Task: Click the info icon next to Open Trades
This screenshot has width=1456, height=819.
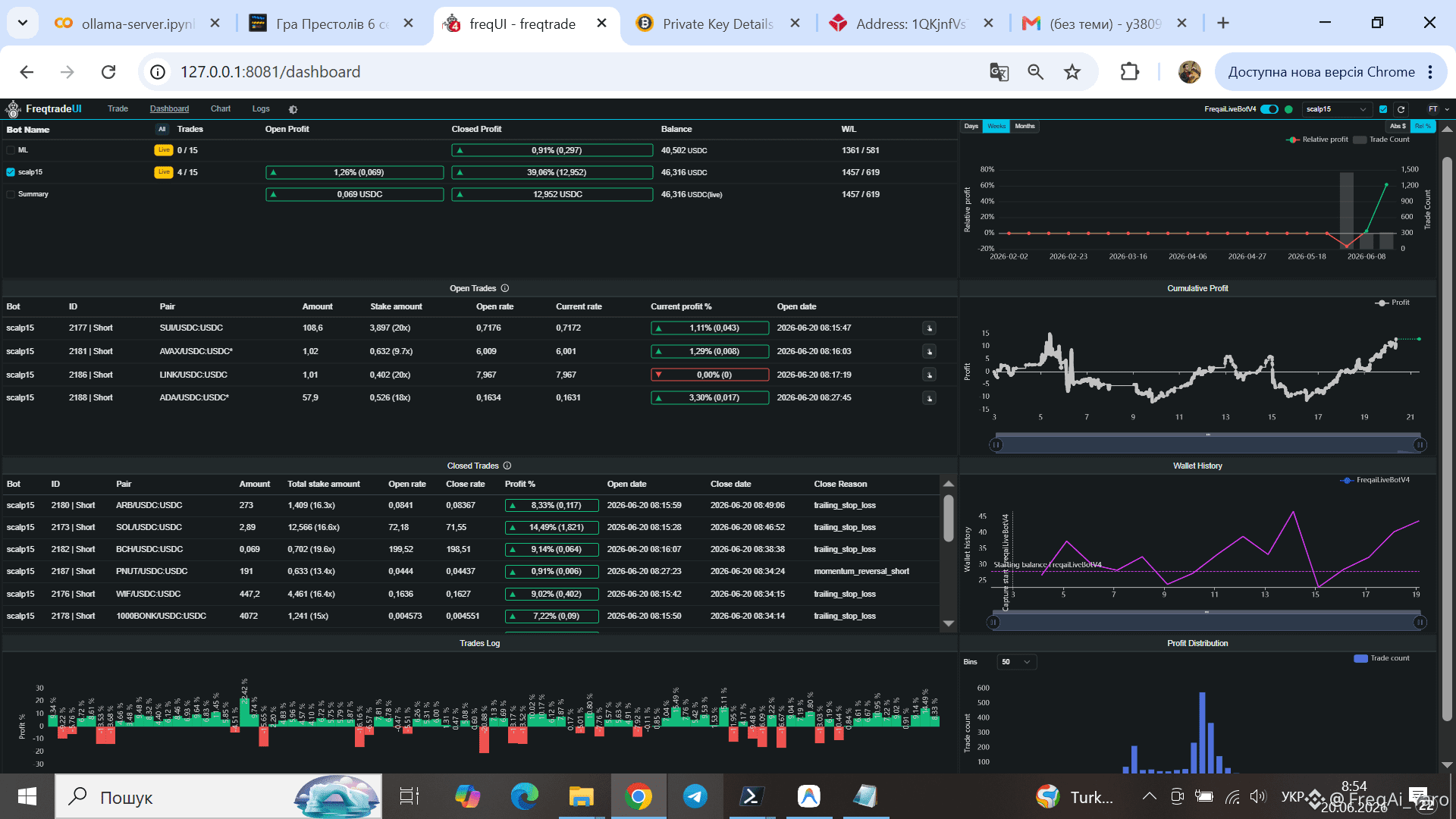Action: [x=505, y=288]
